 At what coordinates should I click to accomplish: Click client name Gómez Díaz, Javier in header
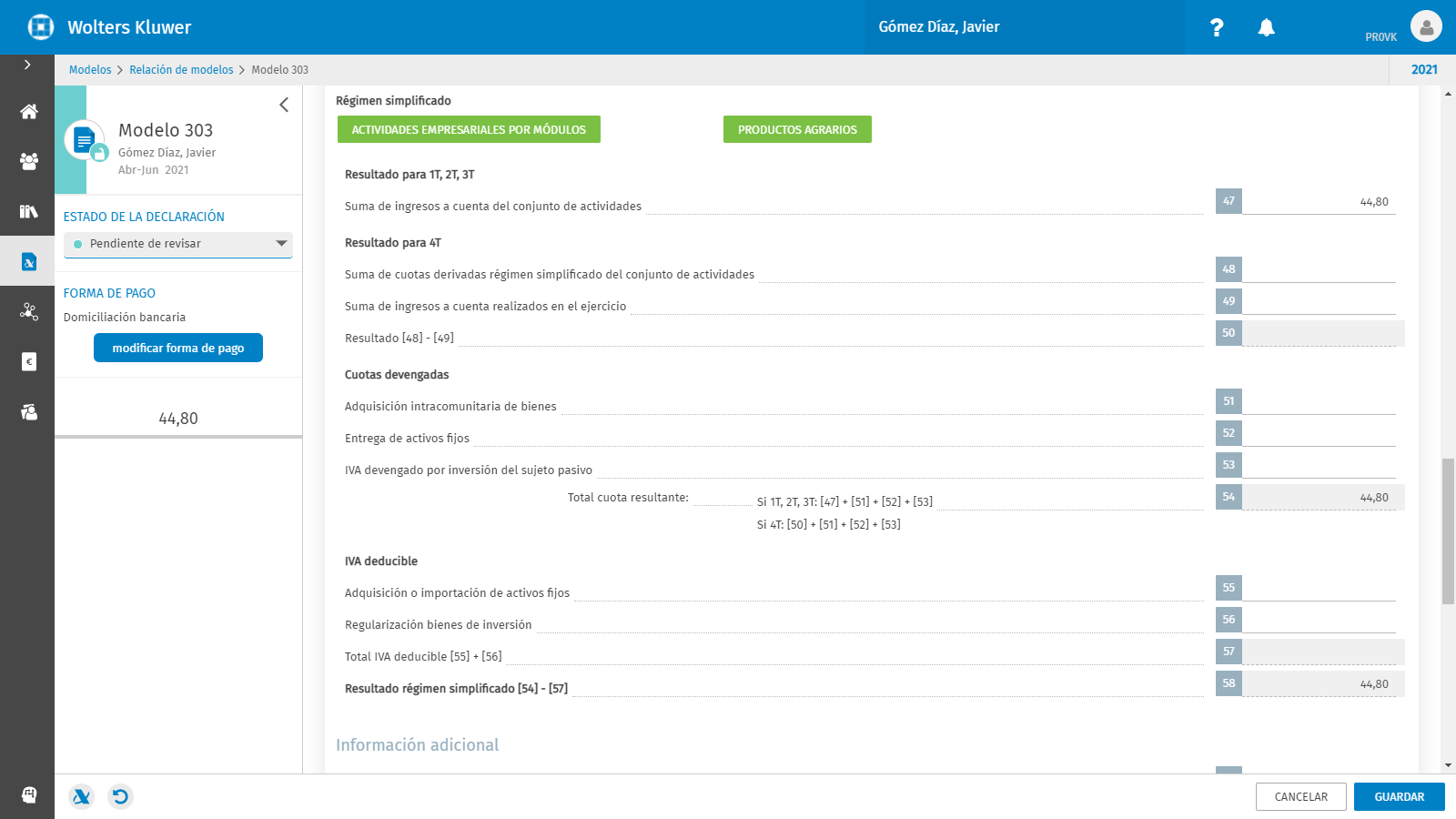click(x=939, y=27)
